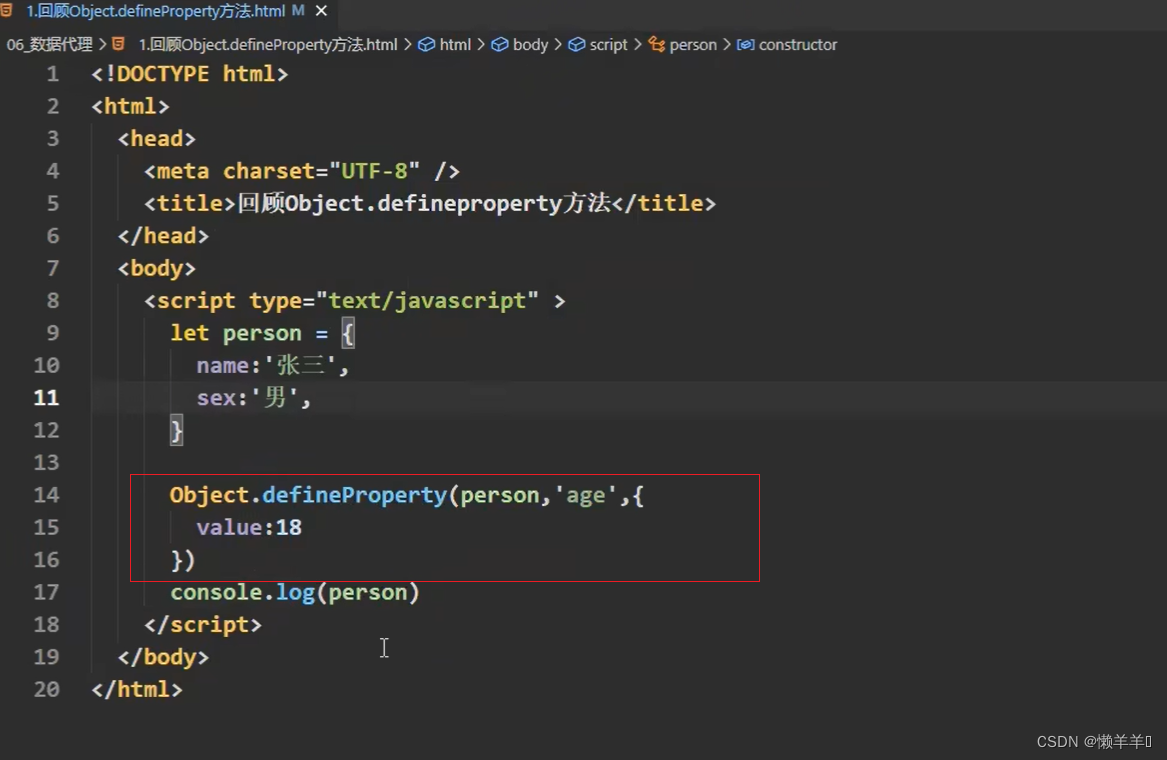
Task: Click the closing brace on line 12
Action: (176, 430)
